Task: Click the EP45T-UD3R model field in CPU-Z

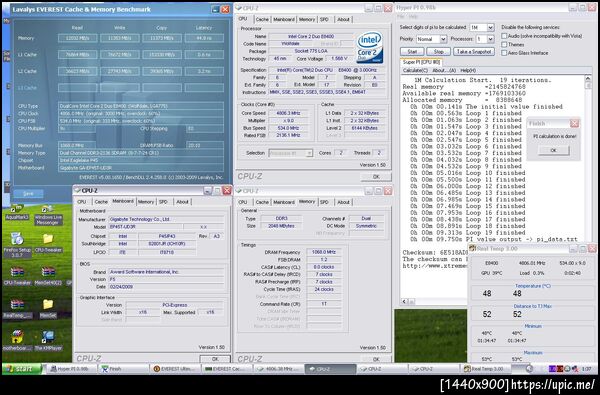Action: [145, 227]
